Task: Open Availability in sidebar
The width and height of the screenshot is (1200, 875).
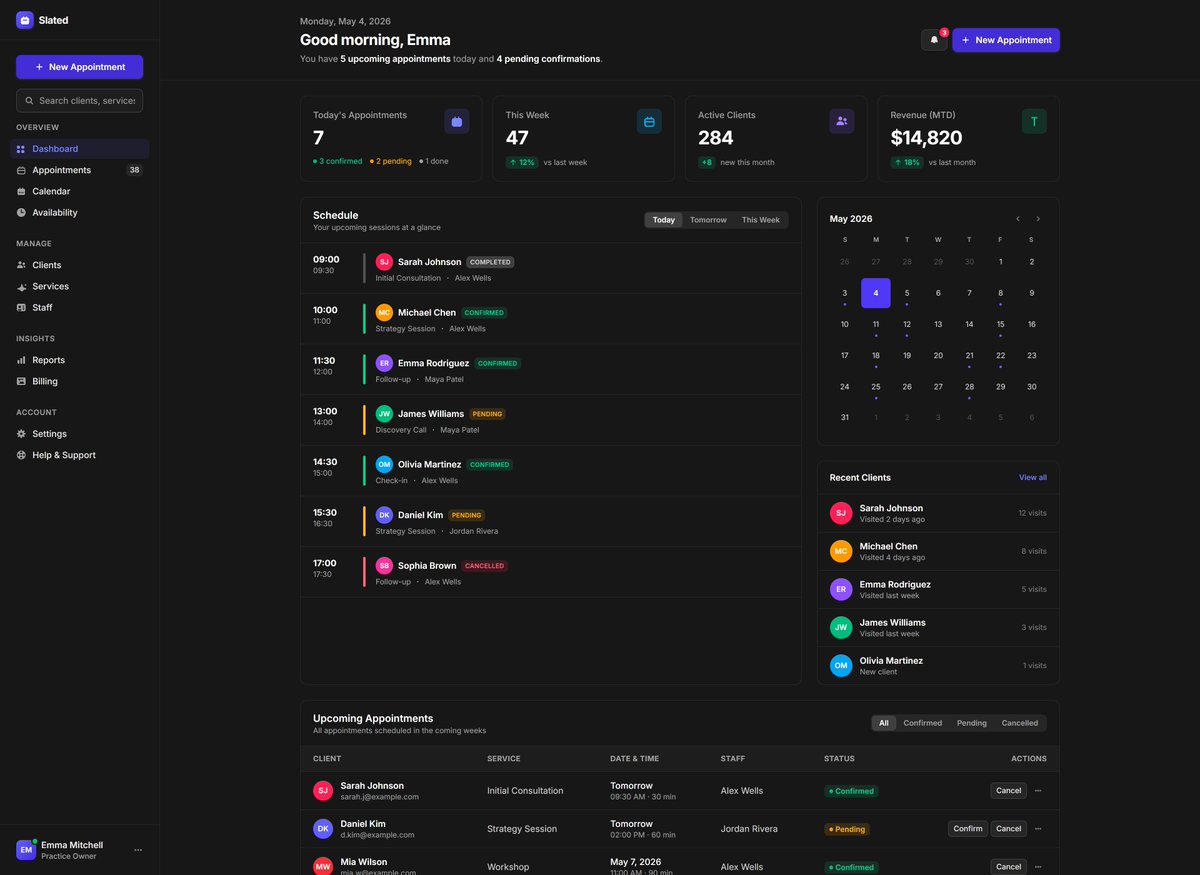Action: pos(80,212)
